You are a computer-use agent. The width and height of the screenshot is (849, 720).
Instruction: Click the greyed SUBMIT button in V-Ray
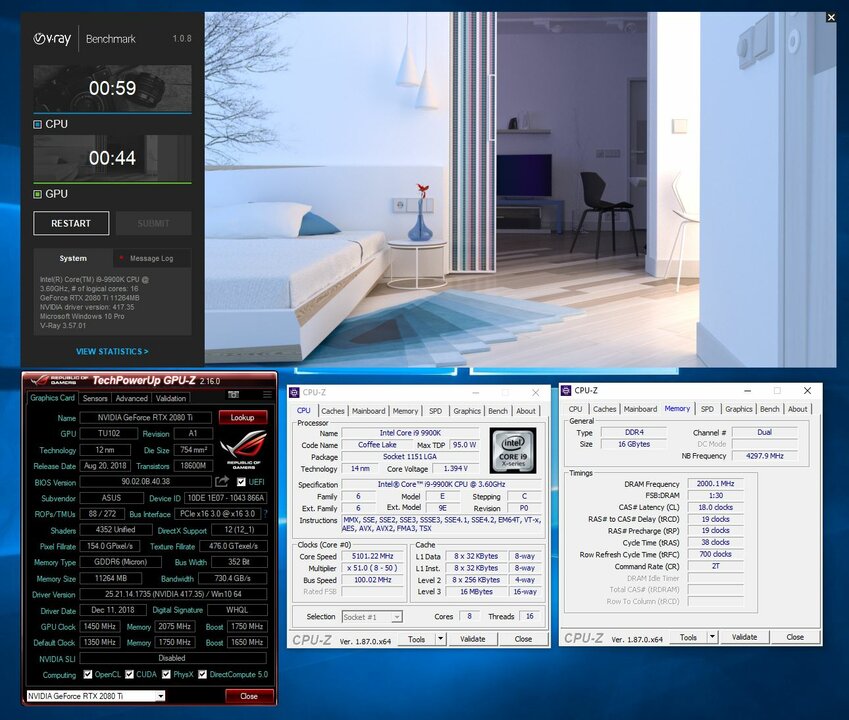click(x=153, y=223)
